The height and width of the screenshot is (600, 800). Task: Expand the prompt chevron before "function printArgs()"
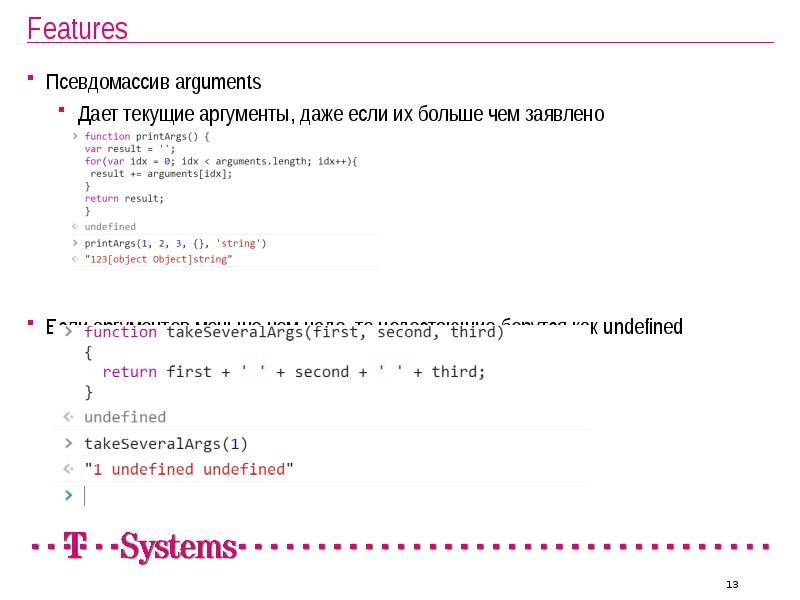75,136
